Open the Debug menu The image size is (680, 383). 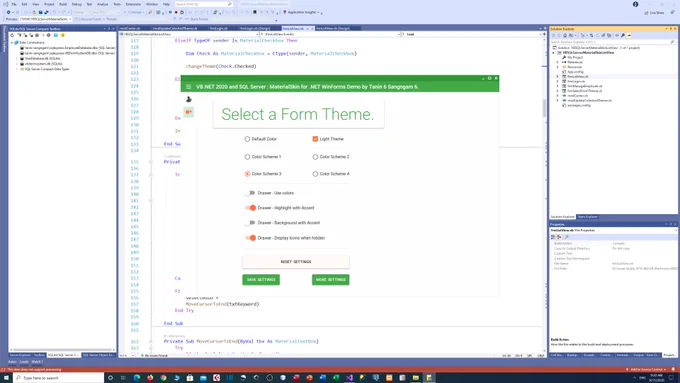(x=76, y=4)
